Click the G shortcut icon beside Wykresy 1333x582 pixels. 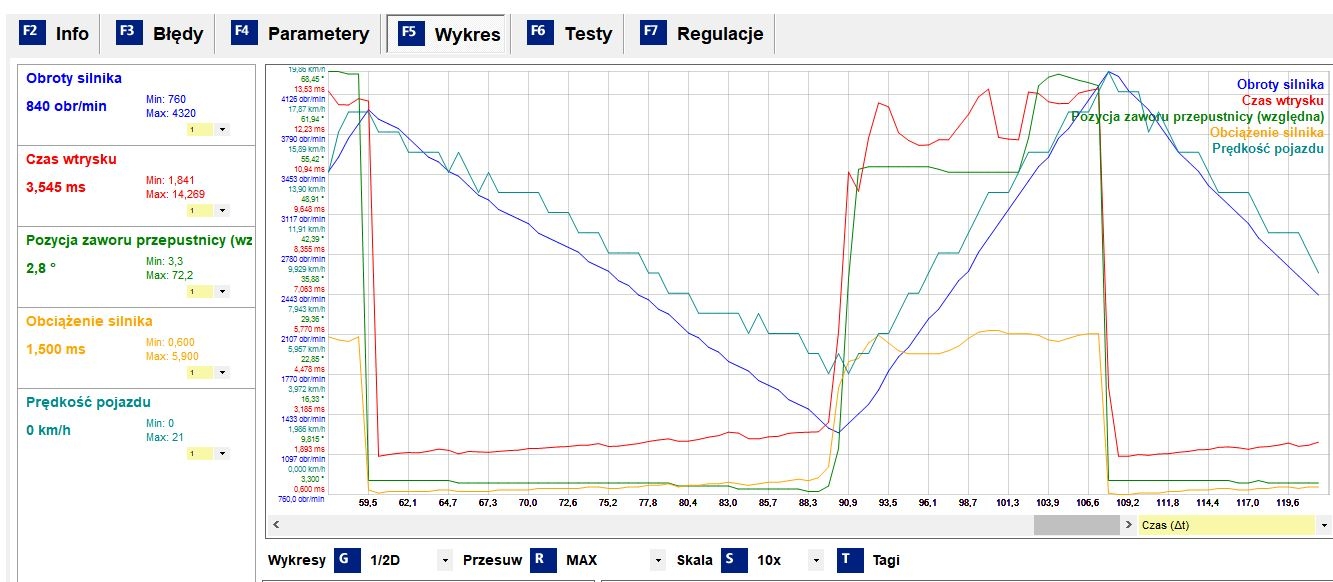click(346, 560)
